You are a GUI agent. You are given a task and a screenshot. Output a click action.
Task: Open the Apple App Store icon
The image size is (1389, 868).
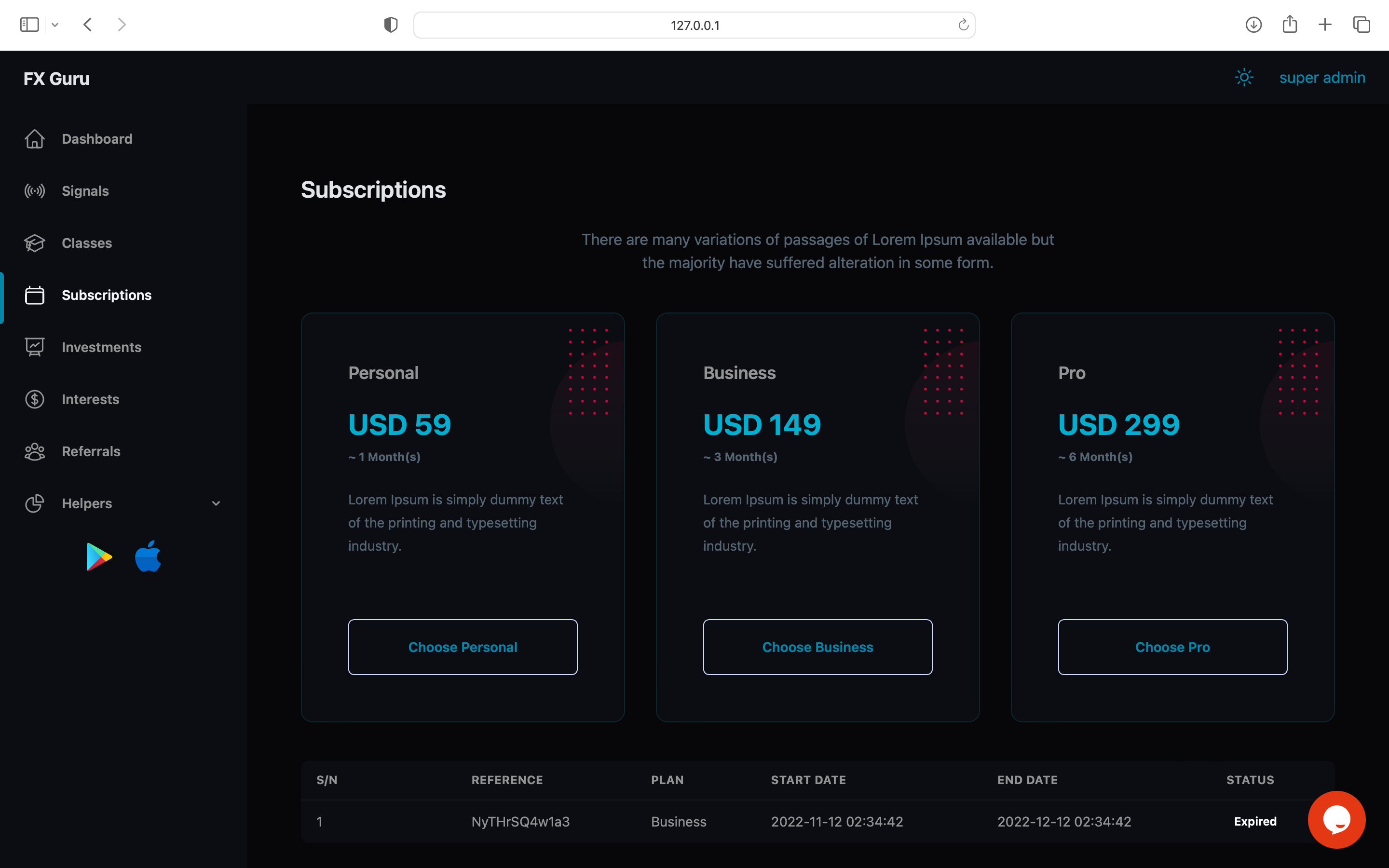click(x=148, y=556)
